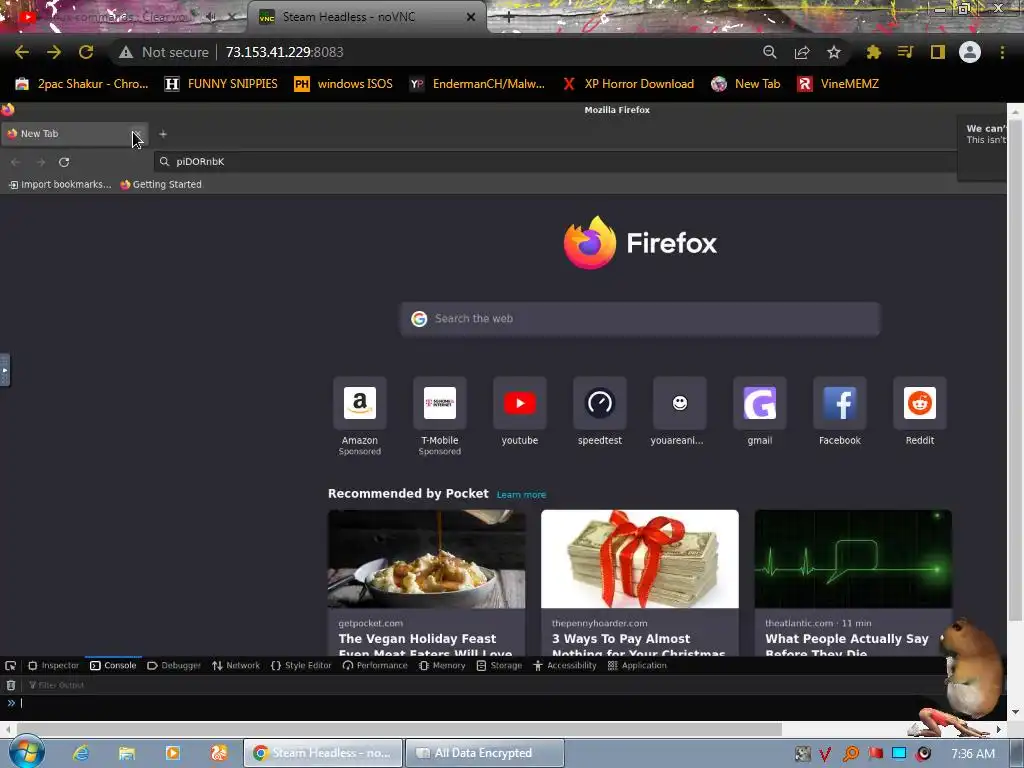
Task: Open the Chrome extensions puzzle icon
Action: coord(874,52)
